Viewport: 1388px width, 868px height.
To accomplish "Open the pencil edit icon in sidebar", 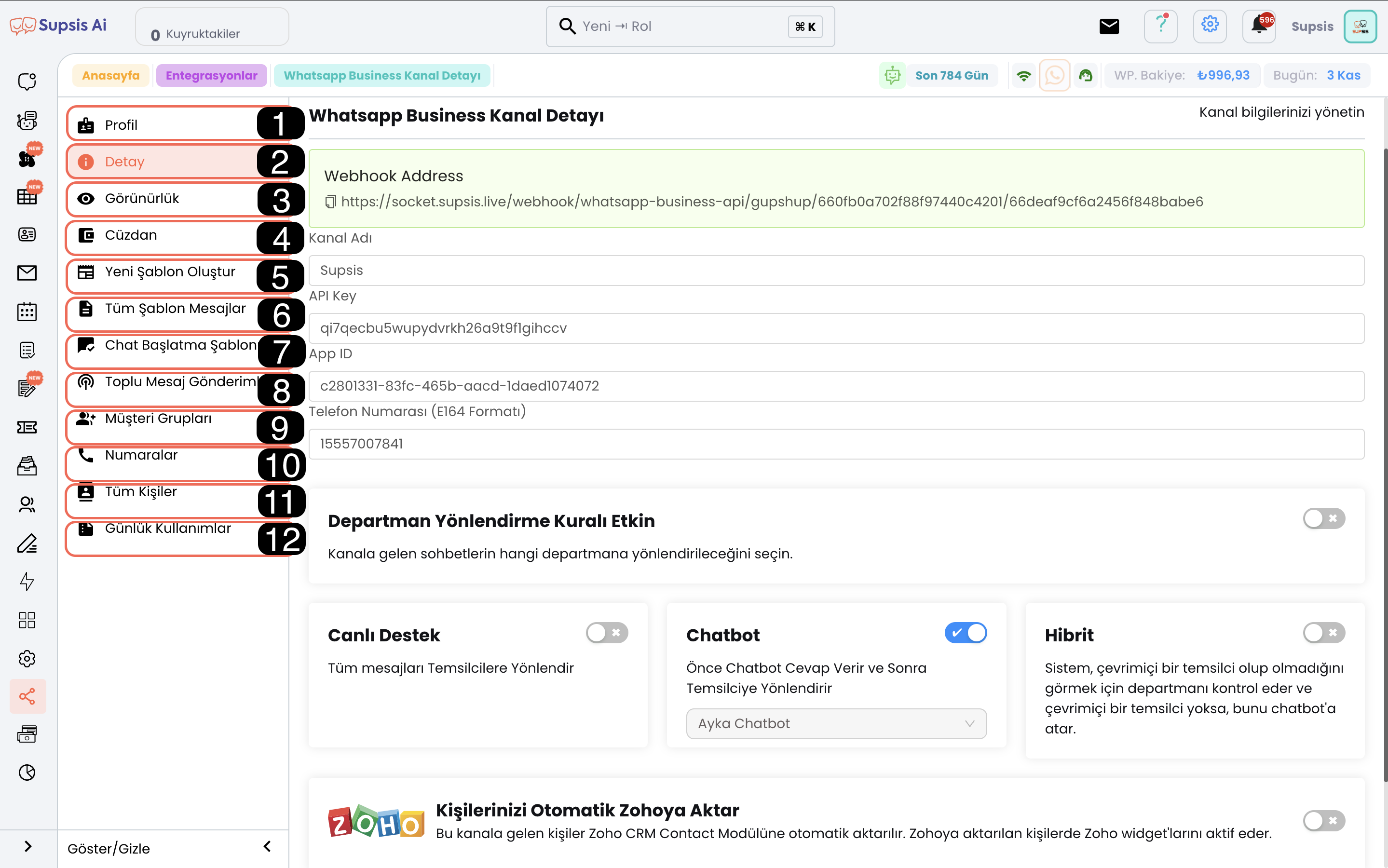I will 27,543.
